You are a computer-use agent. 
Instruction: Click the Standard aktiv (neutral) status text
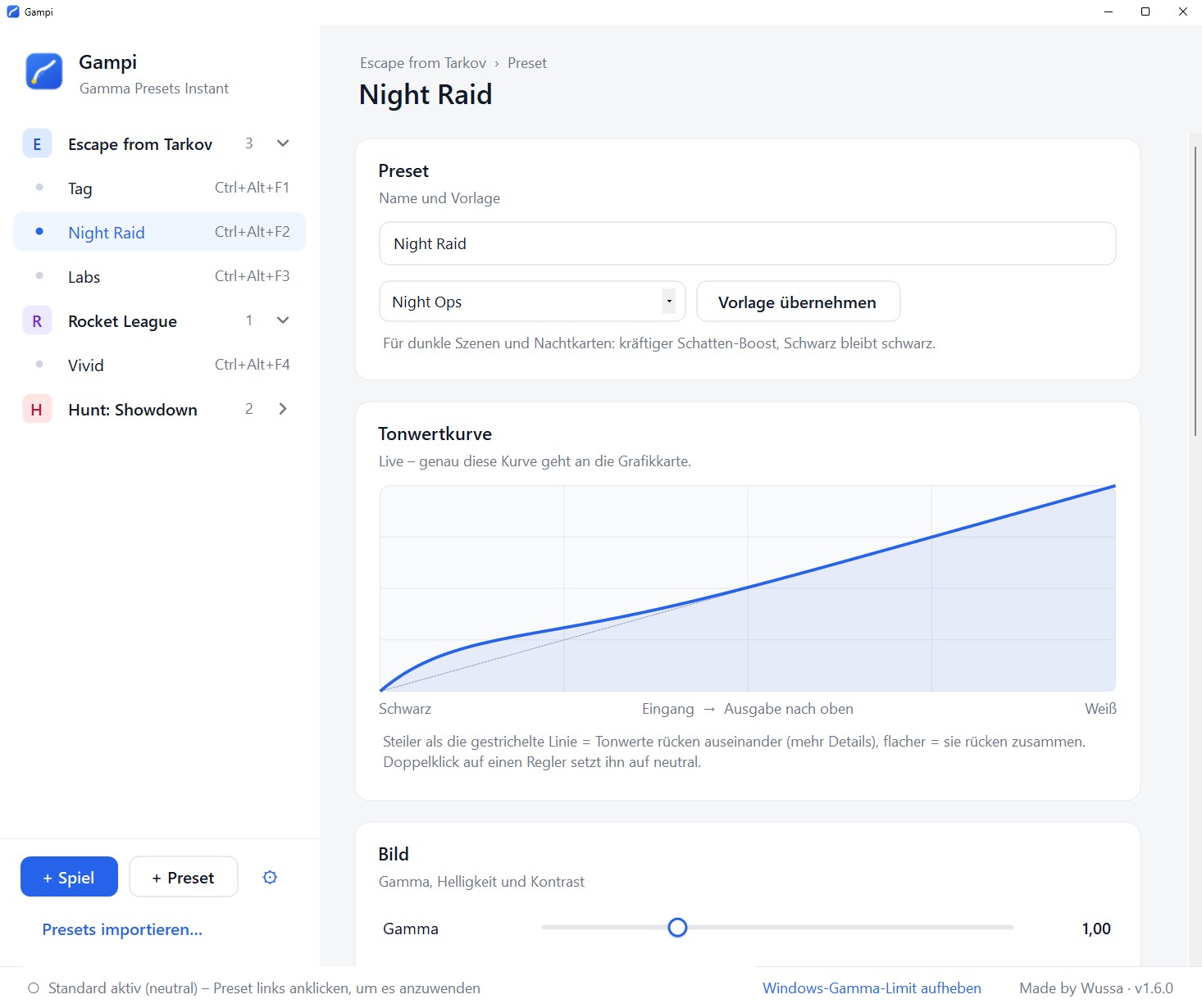tap(264, 988)
